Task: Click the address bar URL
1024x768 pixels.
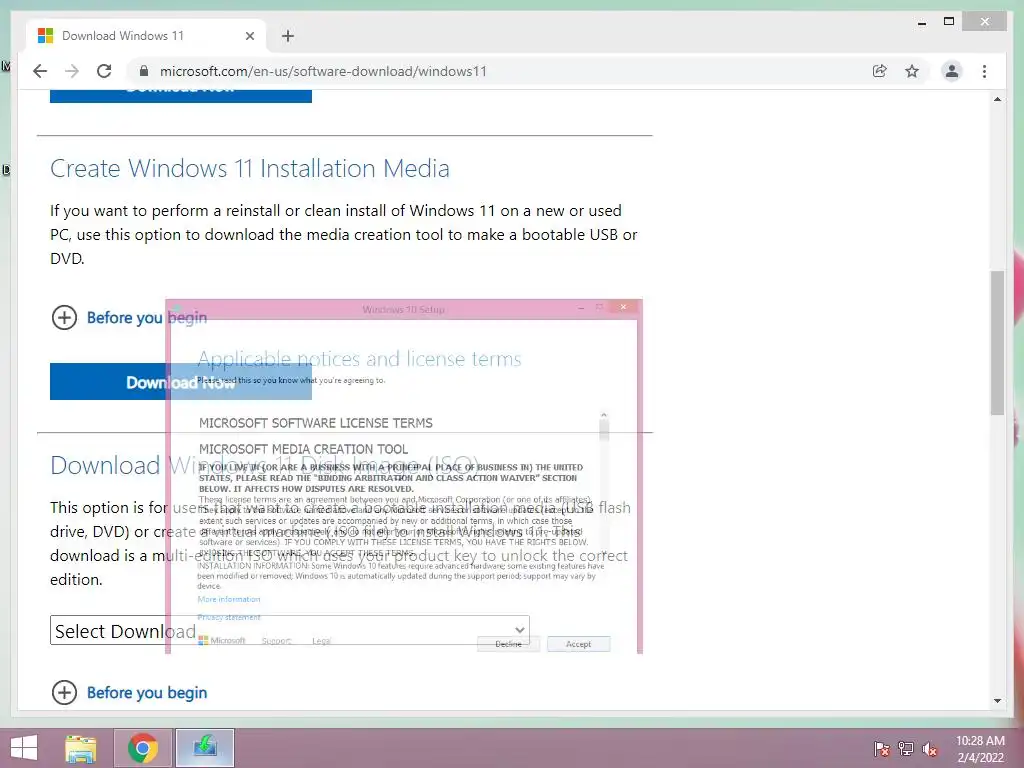Action: click(323, 71)
